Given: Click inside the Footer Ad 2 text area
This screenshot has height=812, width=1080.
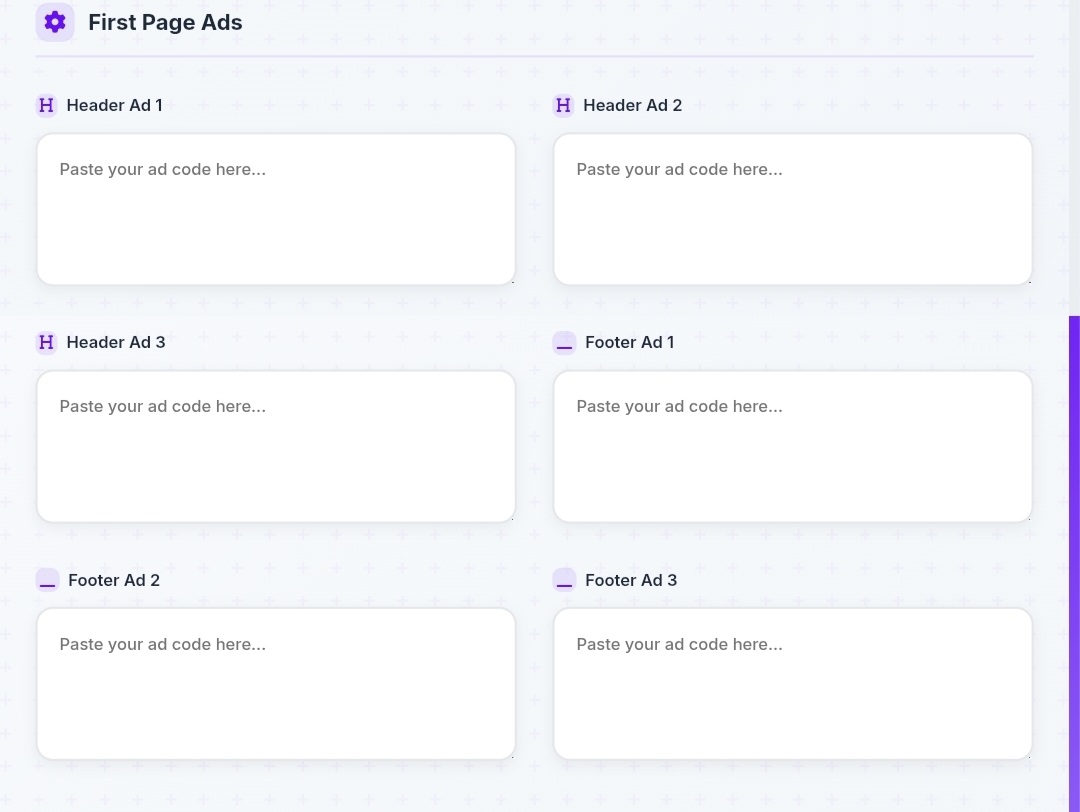Looking at the screenshot, I should pyautogui.click(x=275, y=684).
